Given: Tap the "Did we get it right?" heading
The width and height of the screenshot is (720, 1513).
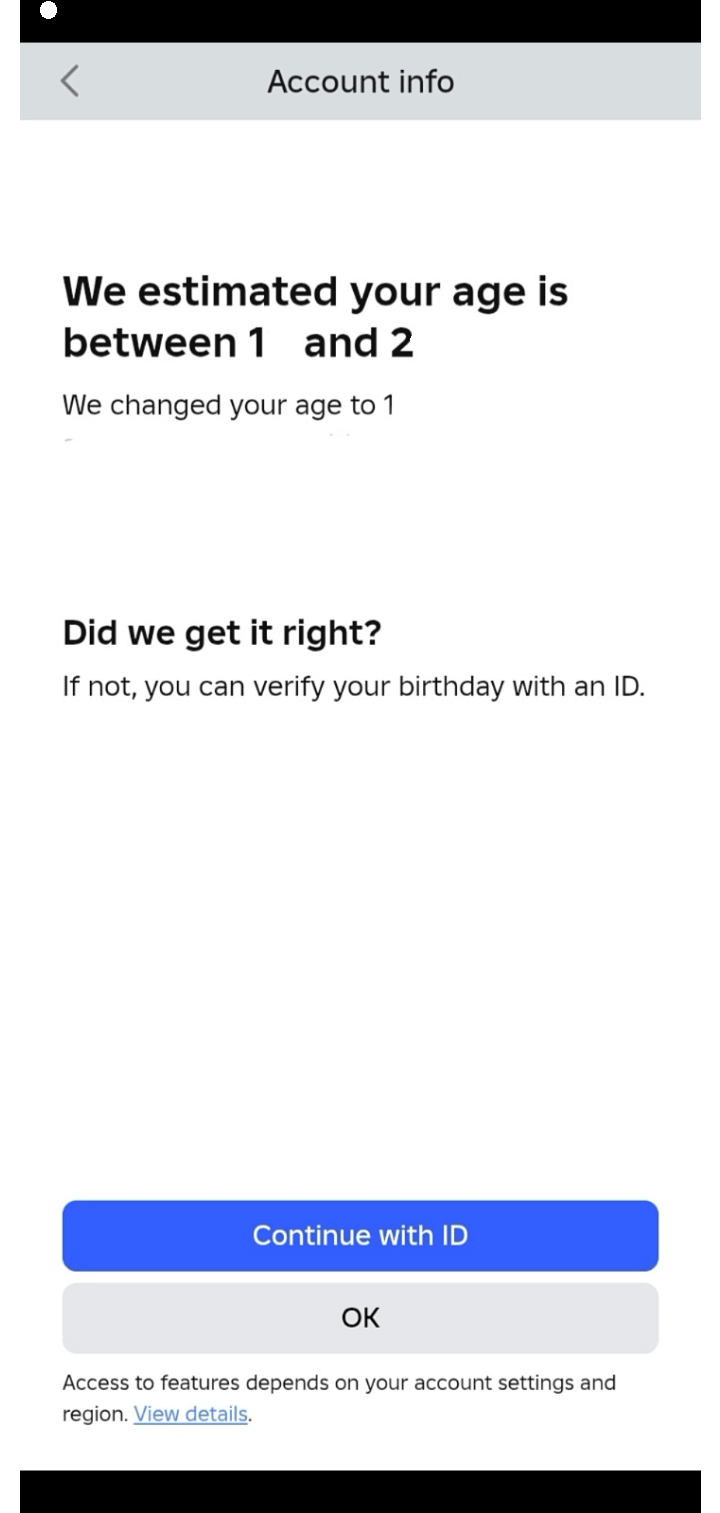Looking at the screenshot, I should [x=222, y=632].
